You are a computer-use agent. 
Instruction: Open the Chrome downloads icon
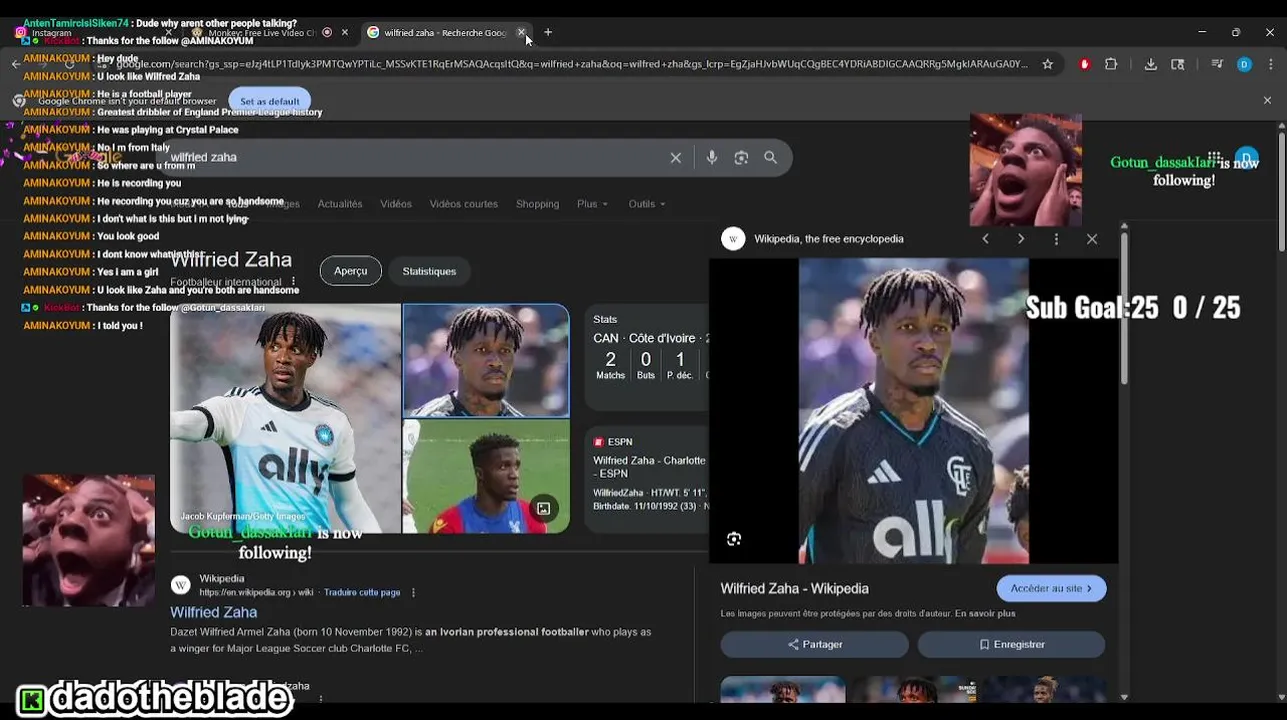click(x=1151, y=64)
